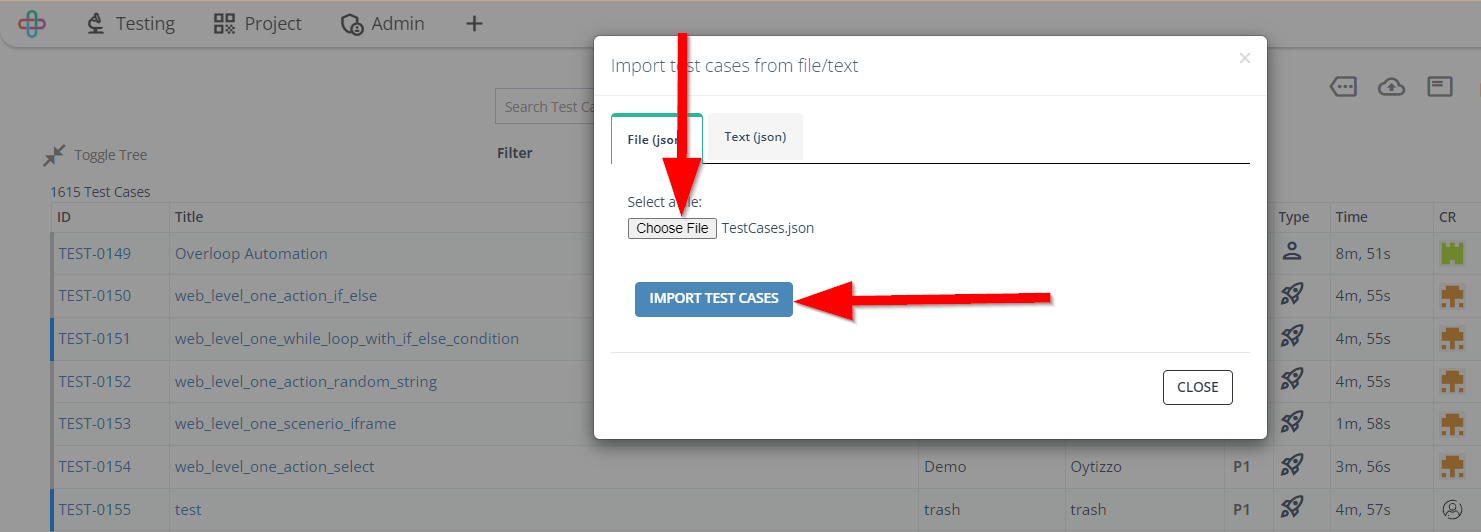The image size is (1481, 532).
Task: Click the app logo icon
Action: pyautogui.click(x=32, y=23)
